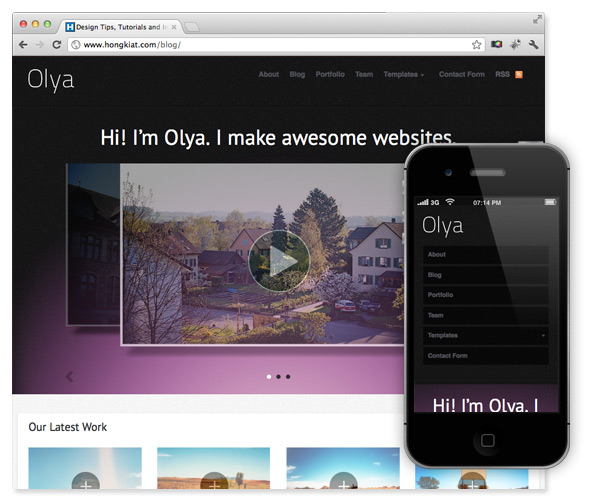600x500 pixels.
Task: Click the RSS link in the navigation
Action: coord(502,75)
